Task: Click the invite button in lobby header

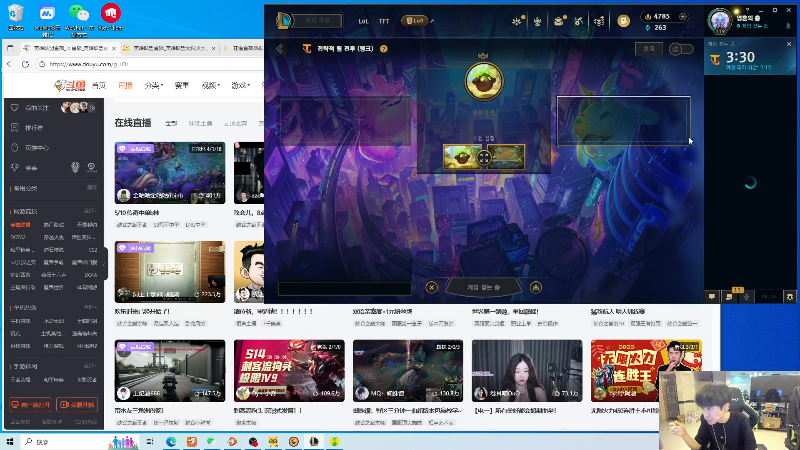Action: pyautogui.click(x=648, y=49)
